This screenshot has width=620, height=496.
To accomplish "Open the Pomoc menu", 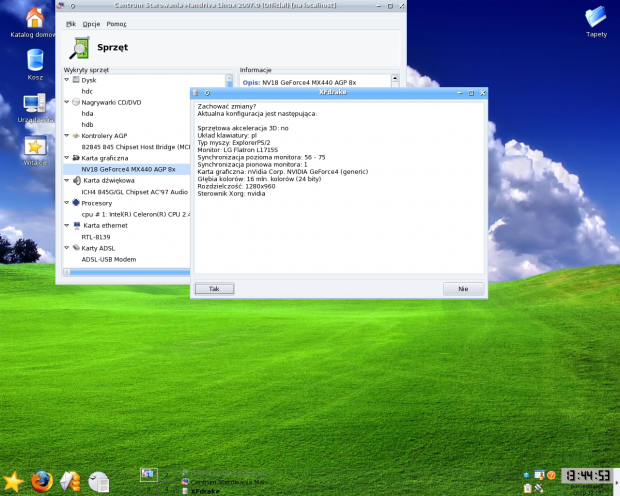I will (x=116, y=24).
